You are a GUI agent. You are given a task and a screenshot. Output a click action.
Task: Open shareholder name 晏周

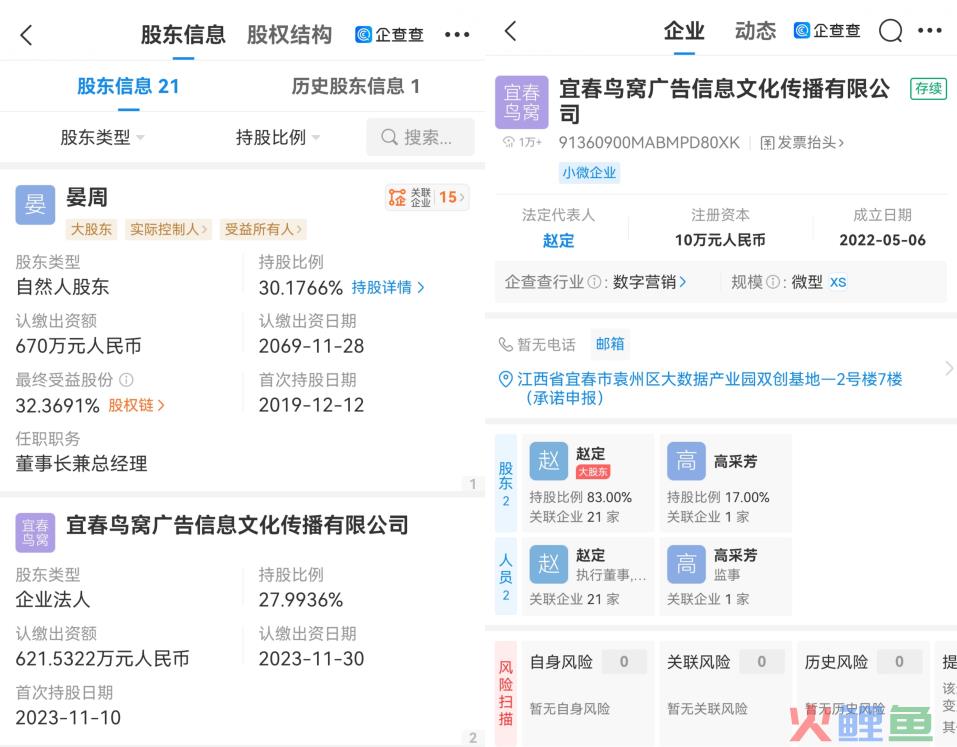click(x=87, y=197)
